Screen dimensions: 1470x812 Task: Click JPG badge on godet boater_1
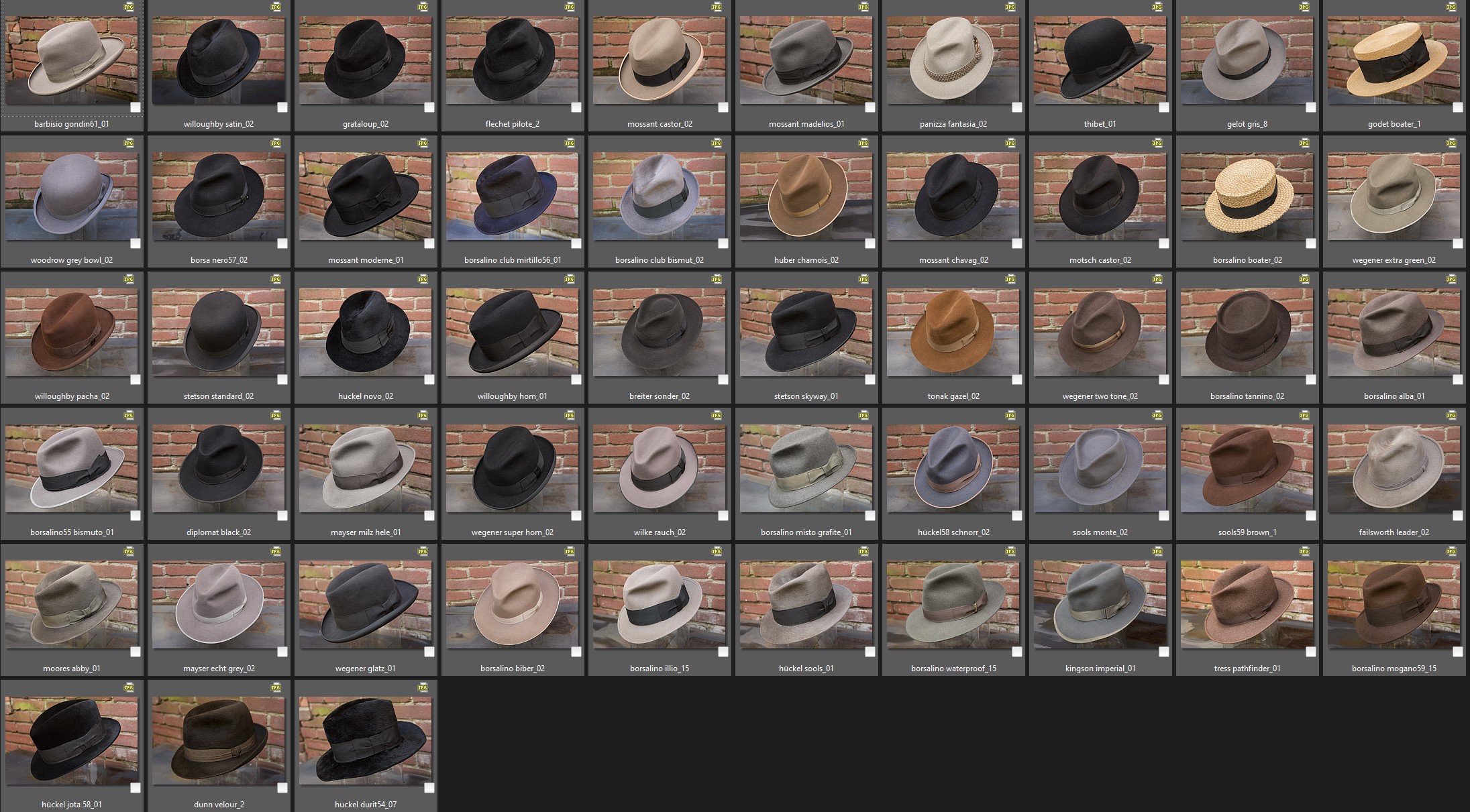pyautogui.click(x=1451, y=7)
